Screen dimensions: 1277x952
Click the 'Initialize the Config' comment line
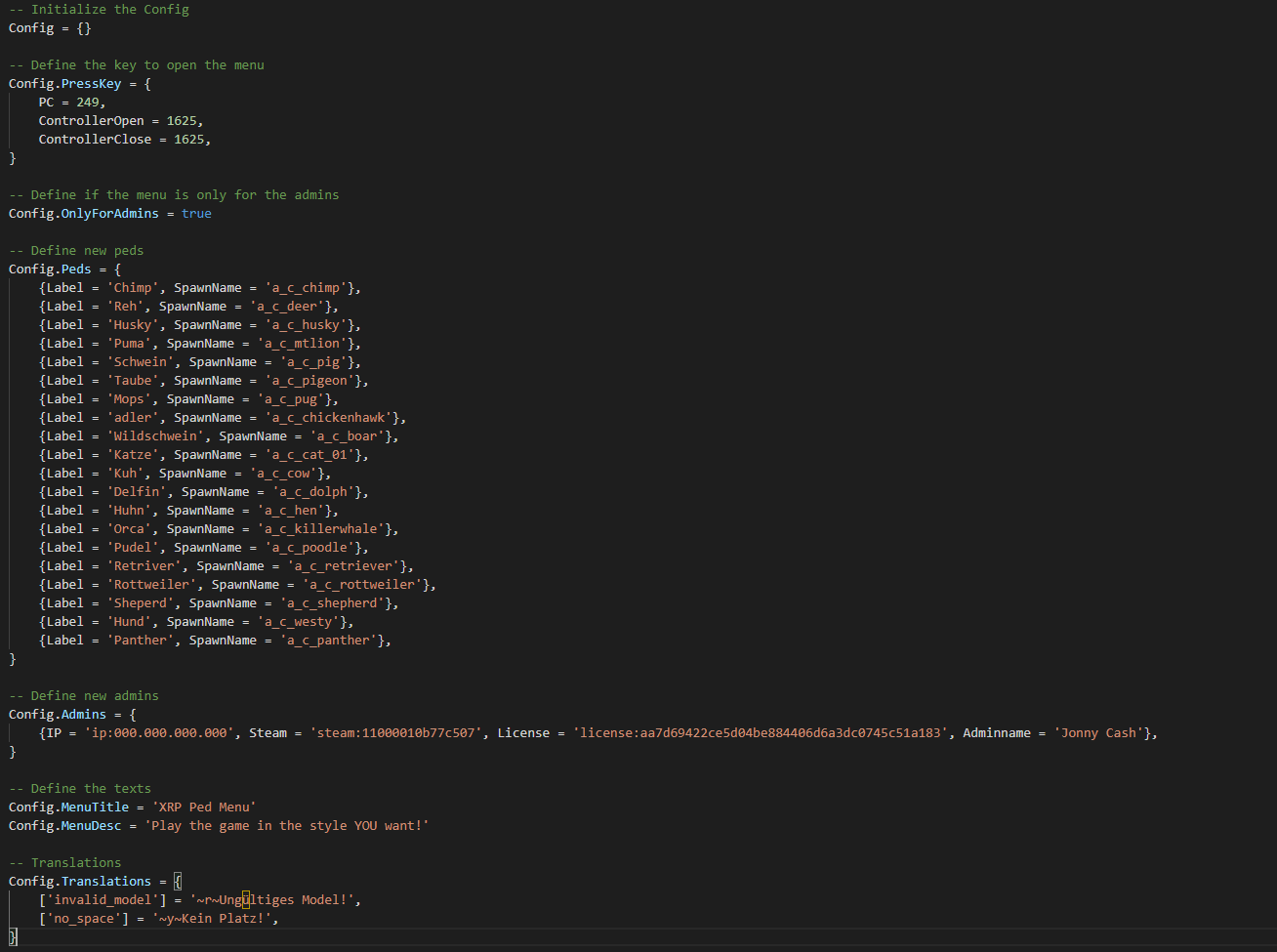click(99, 9)
